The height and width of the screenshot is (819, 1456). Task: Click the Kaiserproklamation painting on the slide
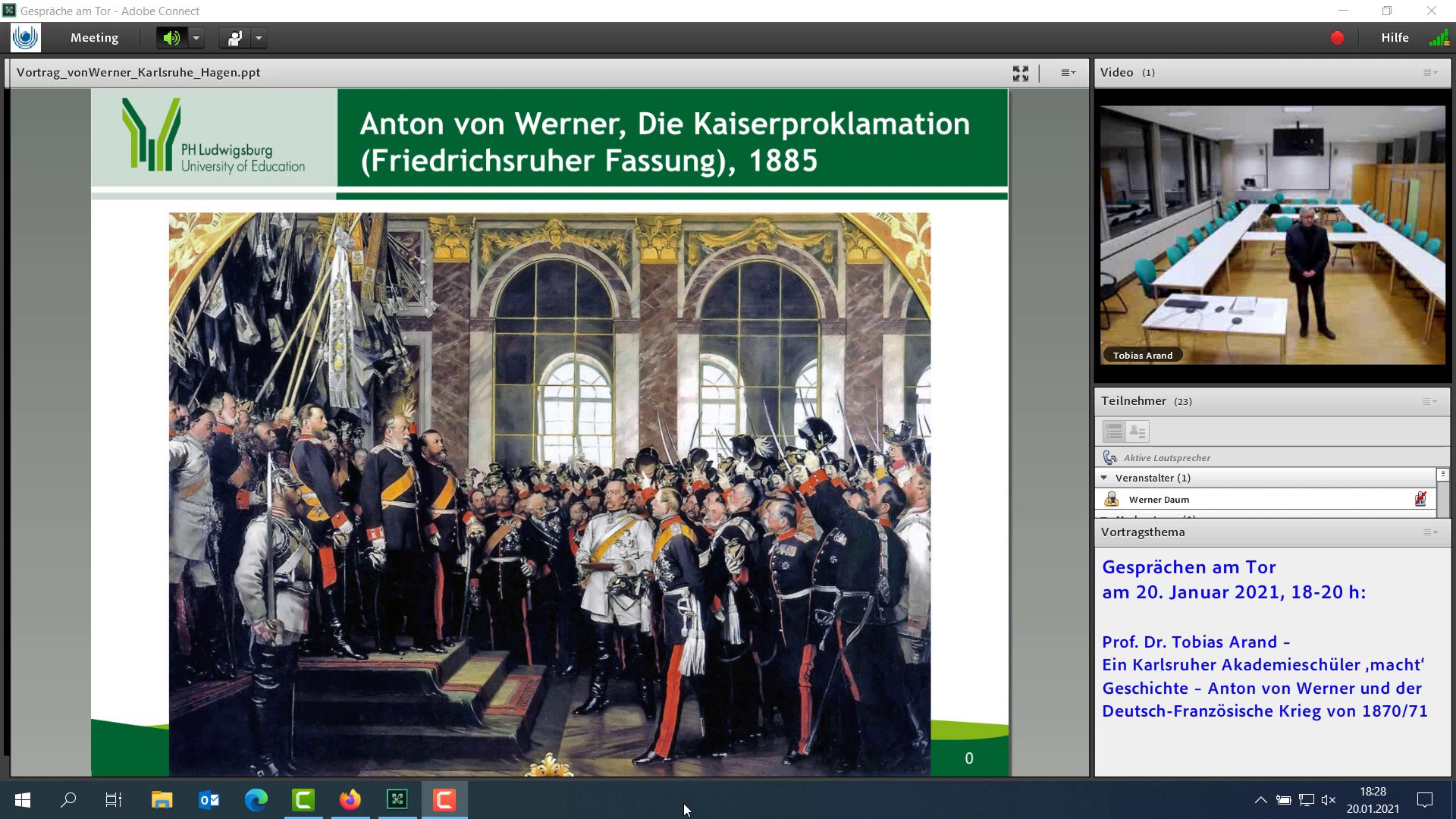(x=549, y=494)
